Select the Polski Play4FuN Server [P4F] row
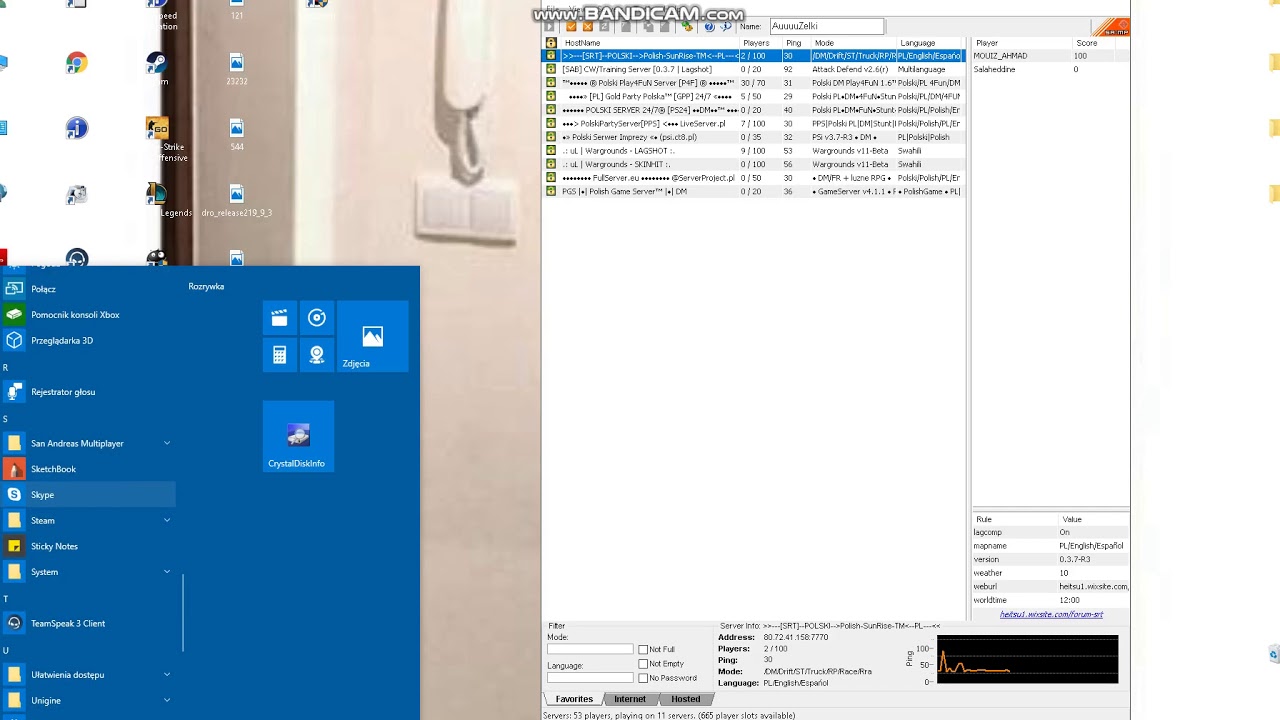1280x720 pixels. coord(753,83)
